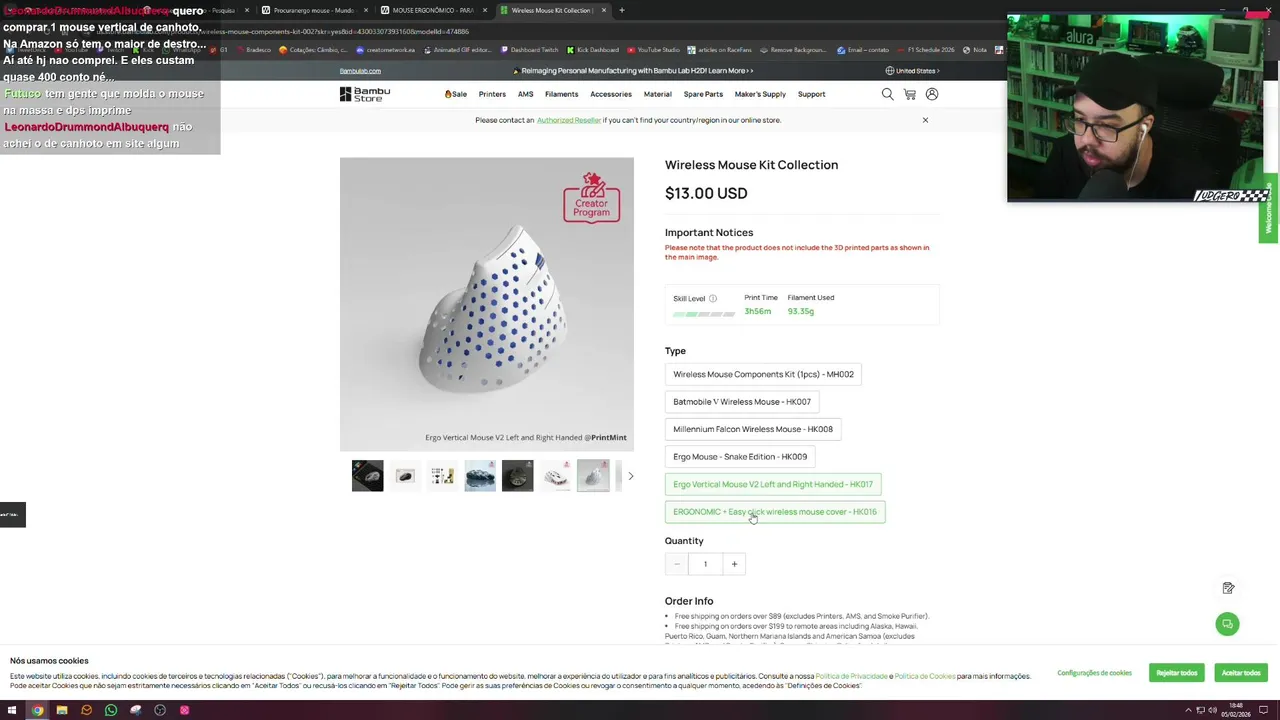Open the pink app icon on taskbar
1280x720 pixels.
coord(184,710)
